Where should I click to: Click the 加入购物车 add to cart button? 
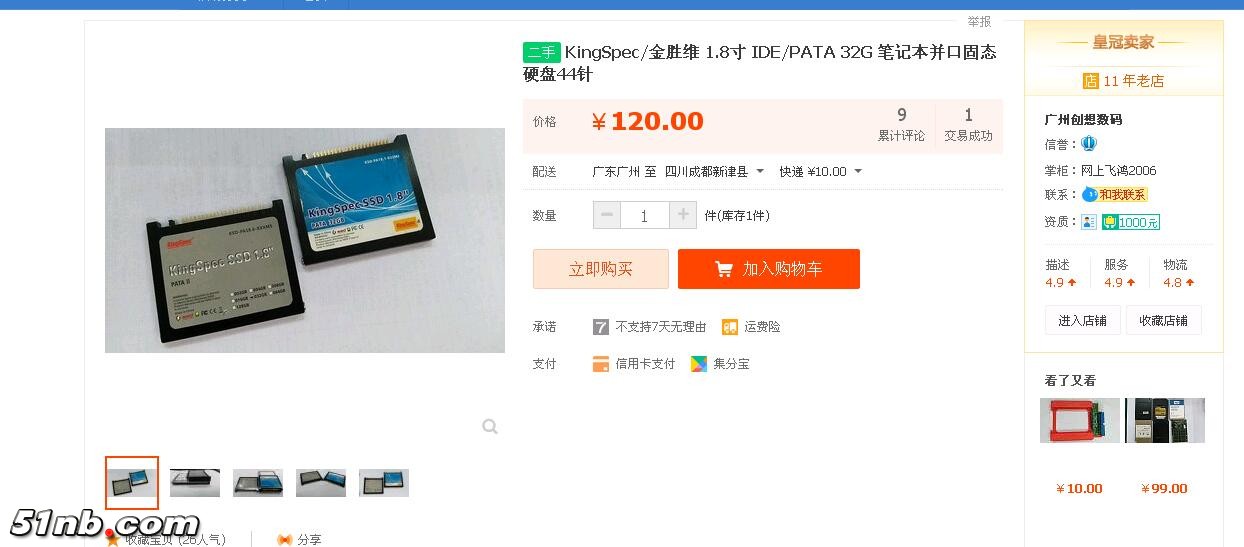[769, 269]
